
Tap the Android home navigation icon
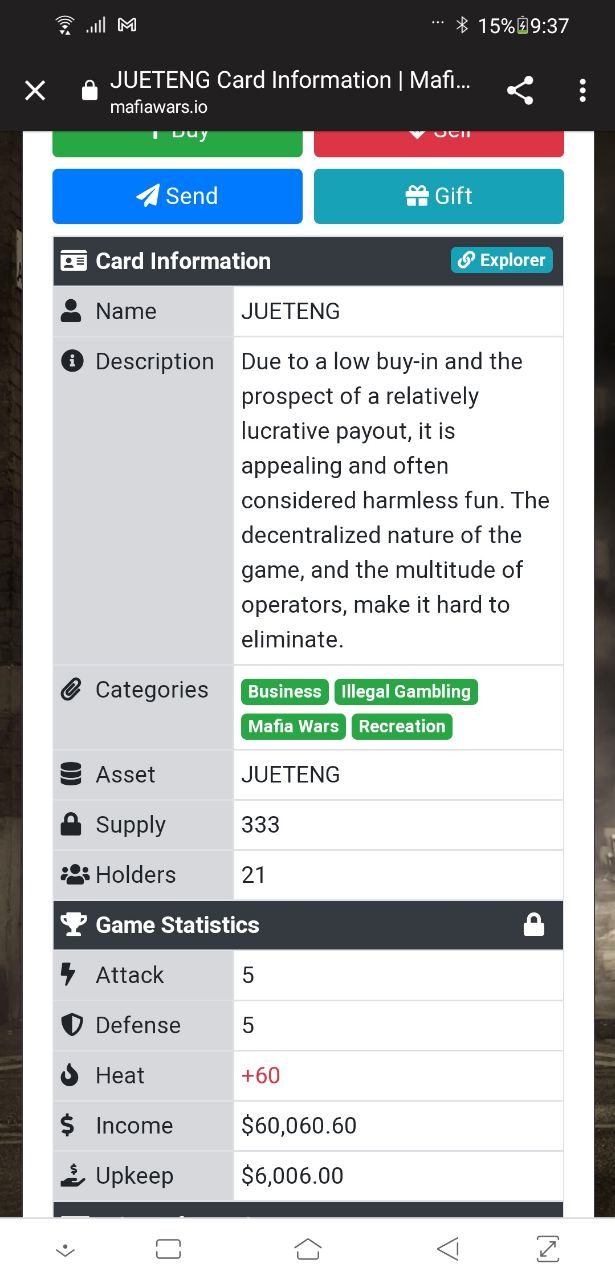(308, 1248)
